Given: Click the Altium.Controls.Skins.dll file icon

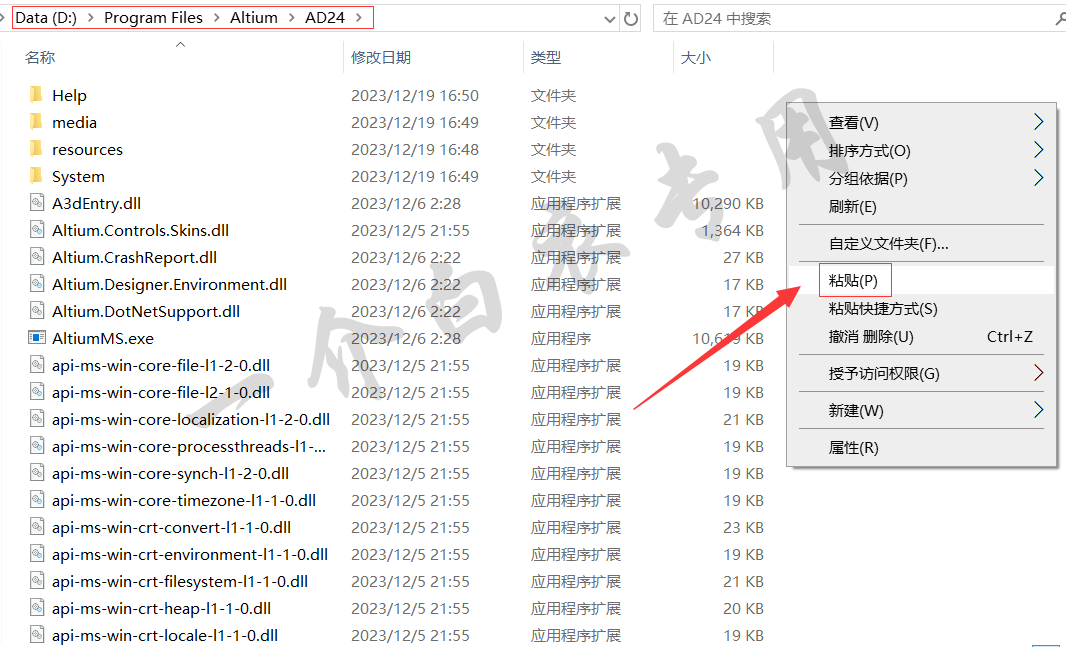Looking at the screenshot, I should coord(37,230).
